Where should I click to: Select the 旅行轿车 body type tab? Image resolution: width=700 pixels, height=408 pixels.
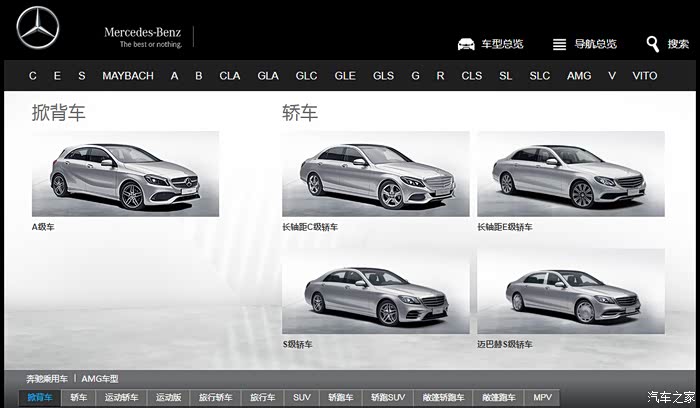216,397
